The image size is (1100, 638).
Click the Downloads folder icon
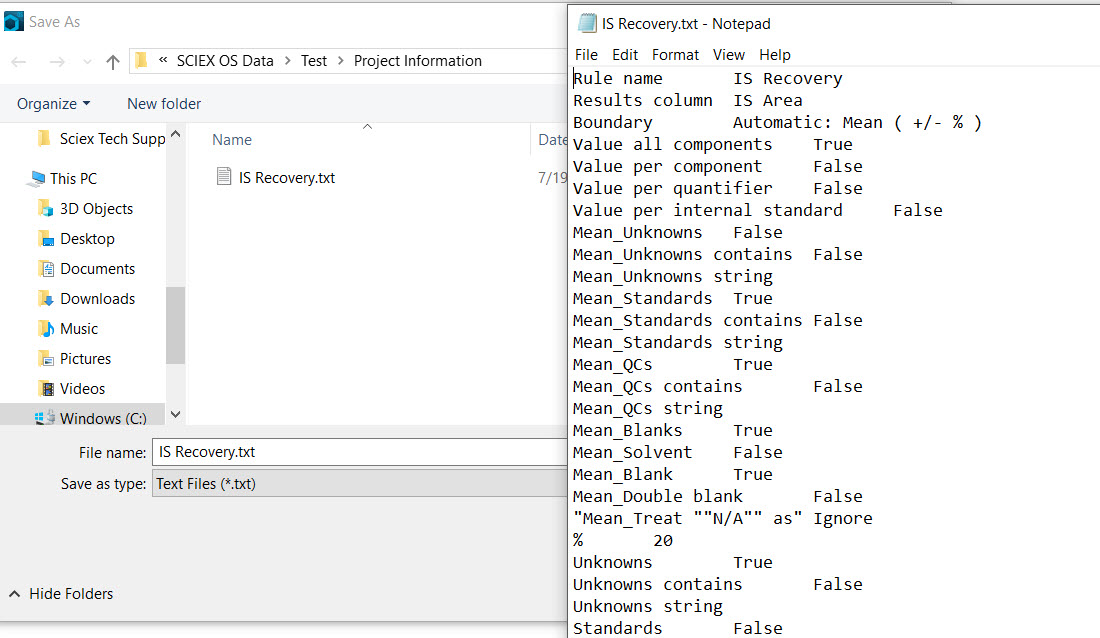click(x=46, y=299)
